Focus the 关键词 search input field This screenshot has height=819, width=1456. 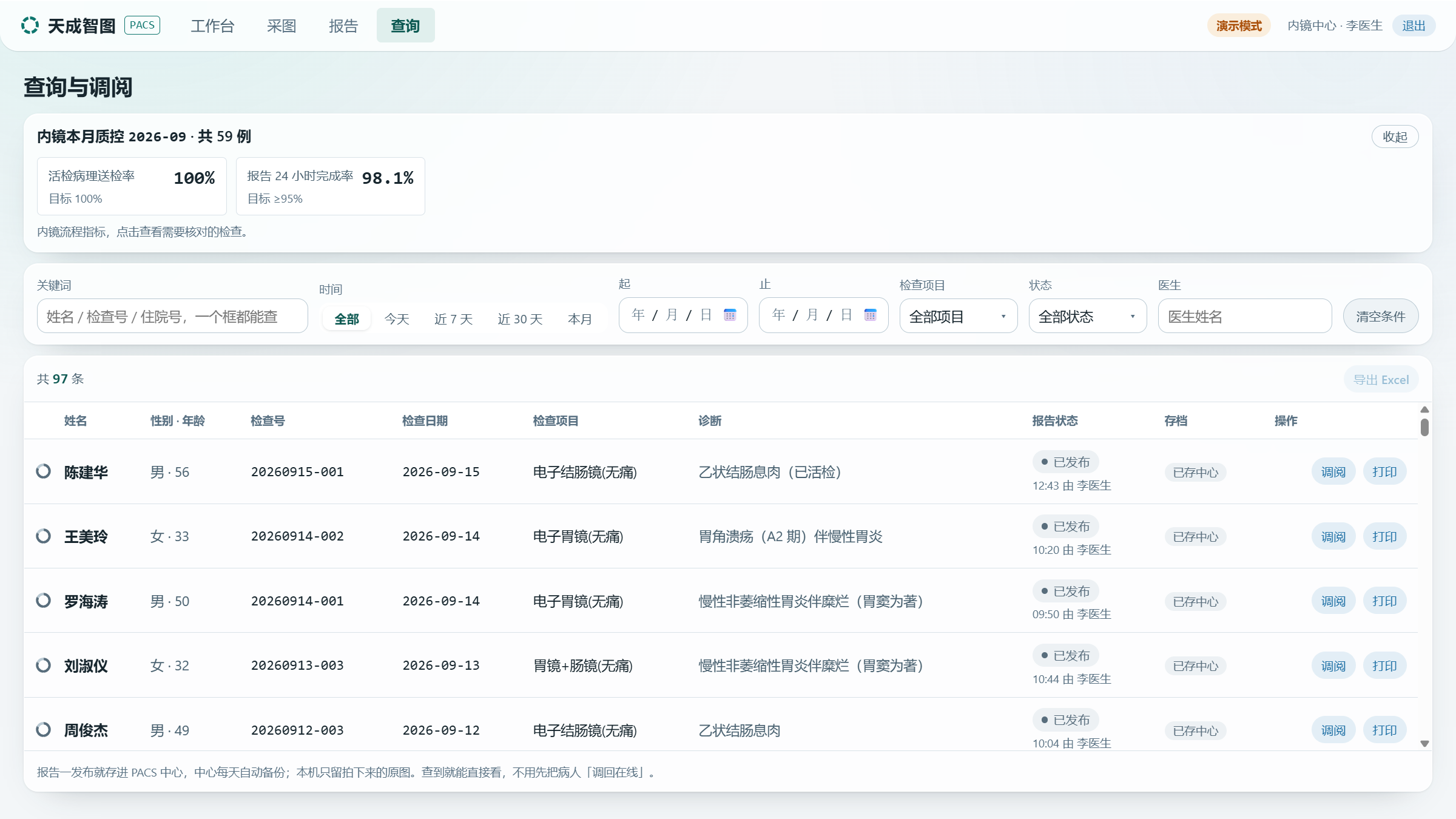click(x=172, y=315)
